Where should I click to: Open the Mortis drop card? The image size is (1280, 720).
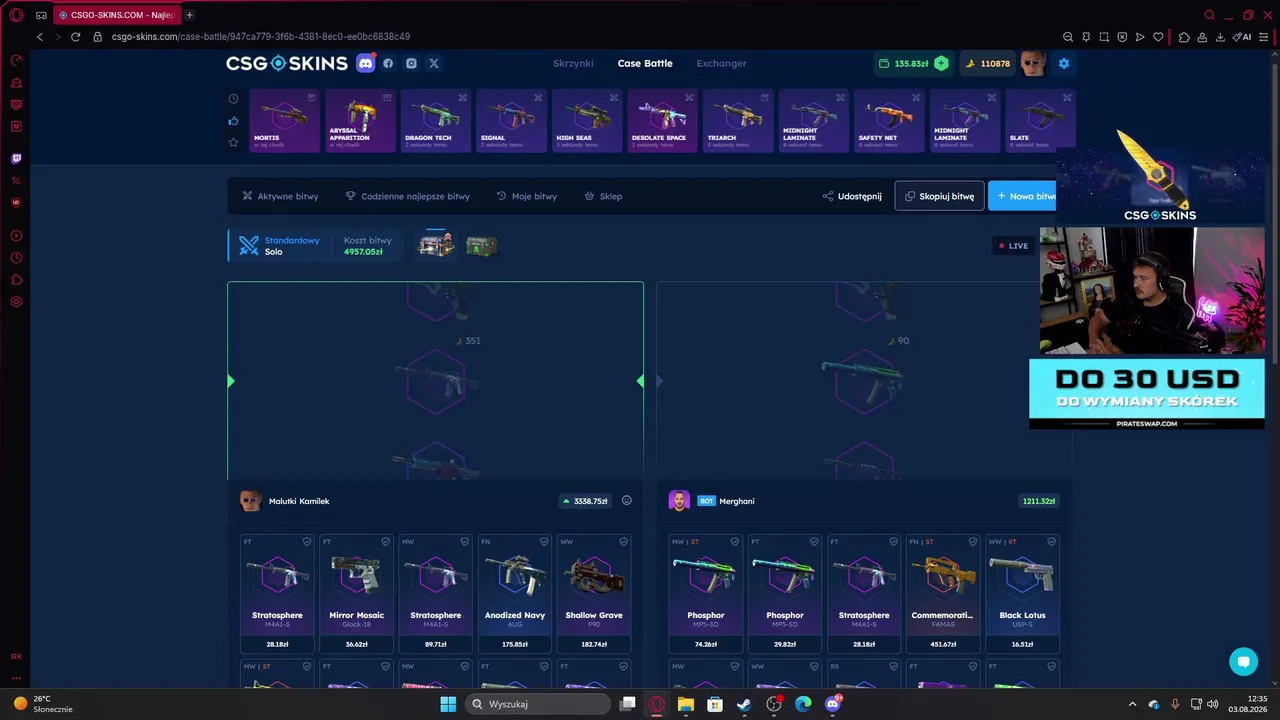285,121
